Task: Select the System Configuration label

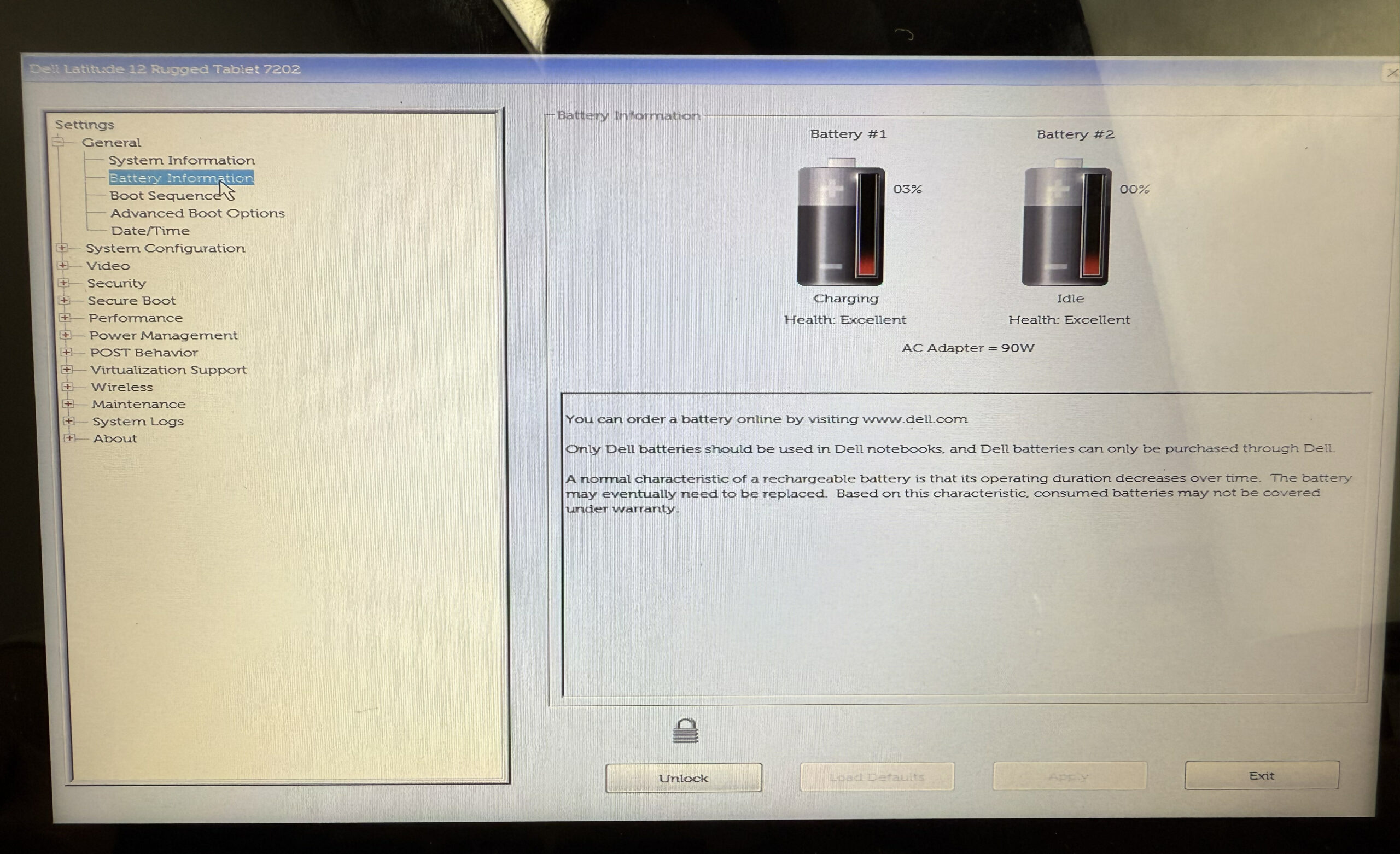Action: tap(165, 248)
